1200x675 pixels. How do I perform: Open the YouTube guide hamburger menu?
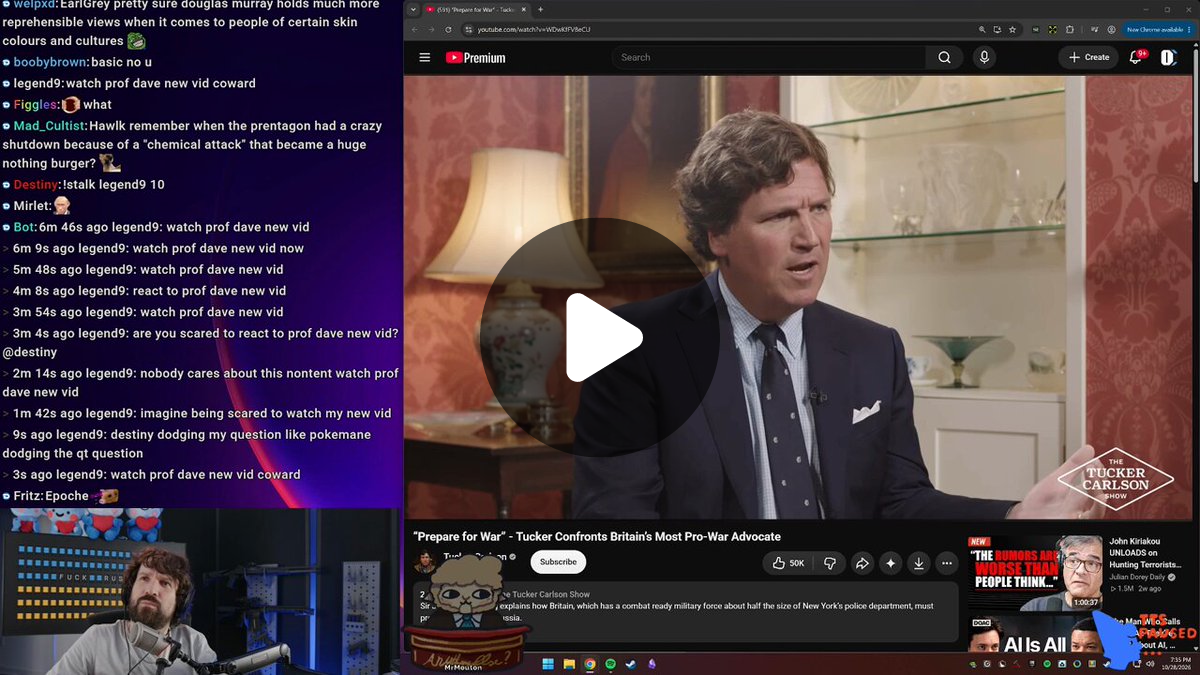[x=424, y=58]
